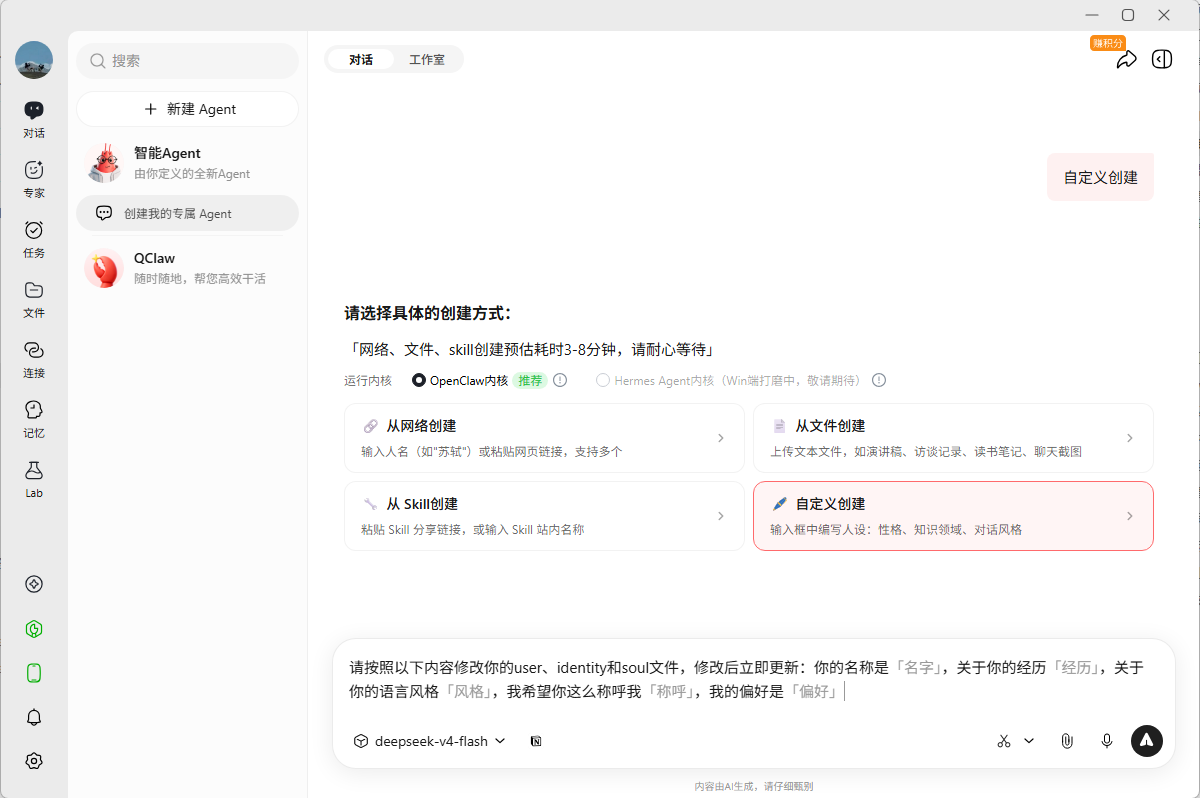Click the 「名字」 placeholder in message
The width and height of the screenshot is (1200, 798).
[918, 667]
